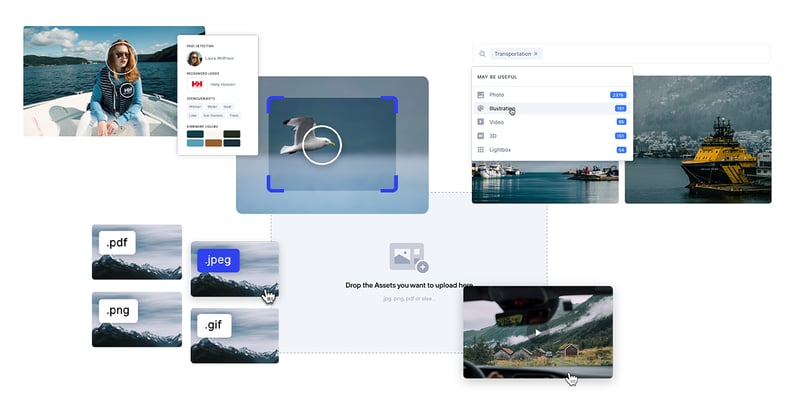The height and width of the screenshot is (400, 800).
Task: Click the 3D category icon
Action: point(481,136)
